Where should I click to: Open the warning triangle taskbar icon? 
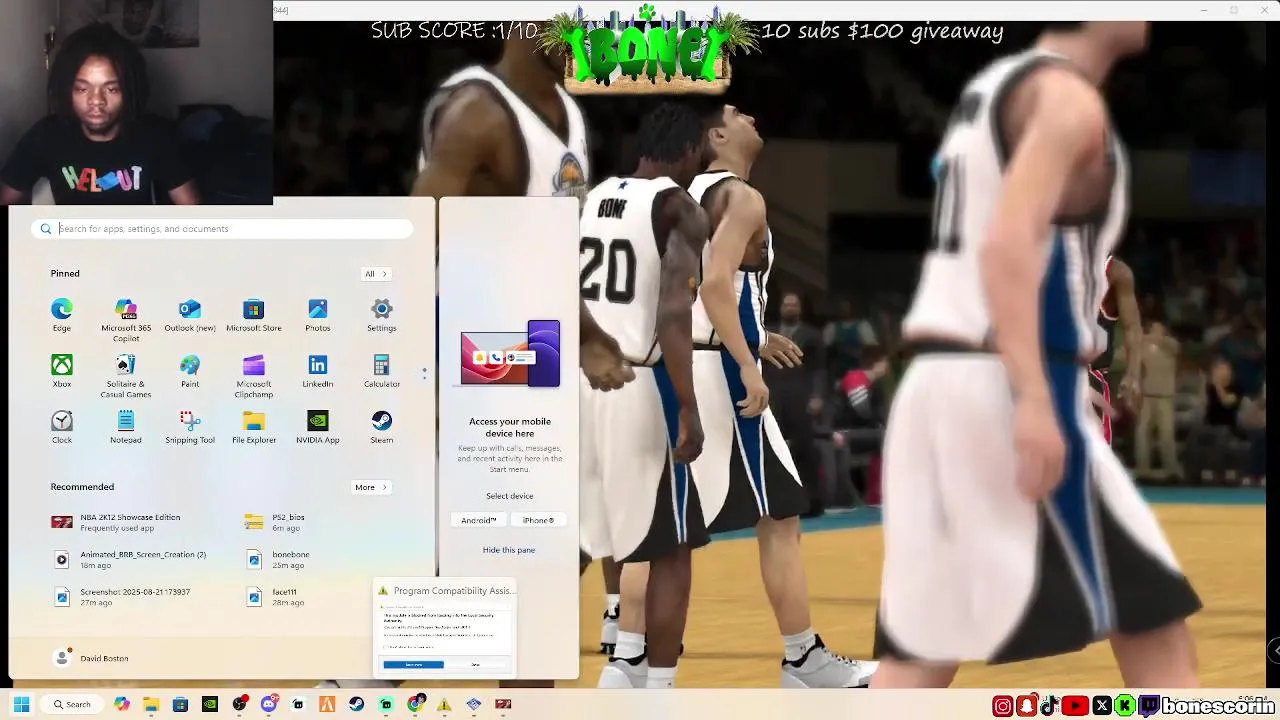444,704
